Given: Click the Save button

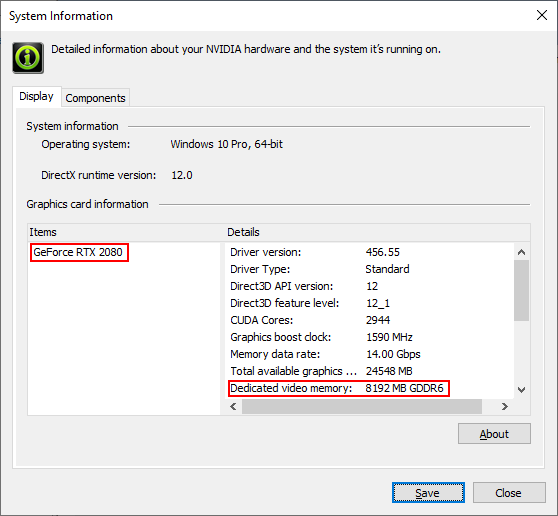Looking at the screenshot, I should click(x=428, y=493).
